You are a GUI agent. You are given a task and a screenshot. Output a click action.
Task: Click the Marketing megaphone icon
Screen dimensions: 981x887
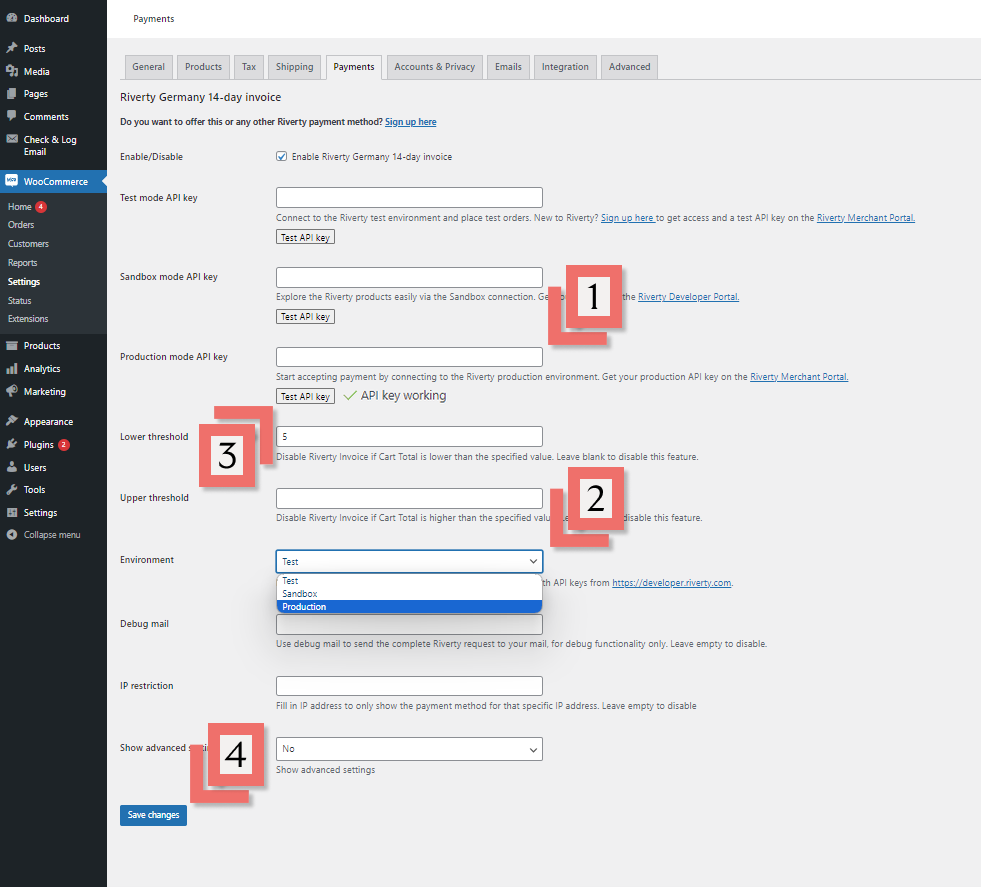click(x=11, y=392)
